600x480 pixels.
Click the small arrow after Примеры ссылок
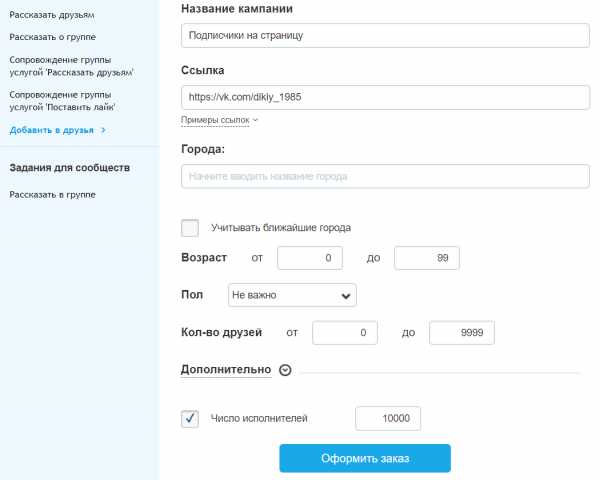pos(256,120)
